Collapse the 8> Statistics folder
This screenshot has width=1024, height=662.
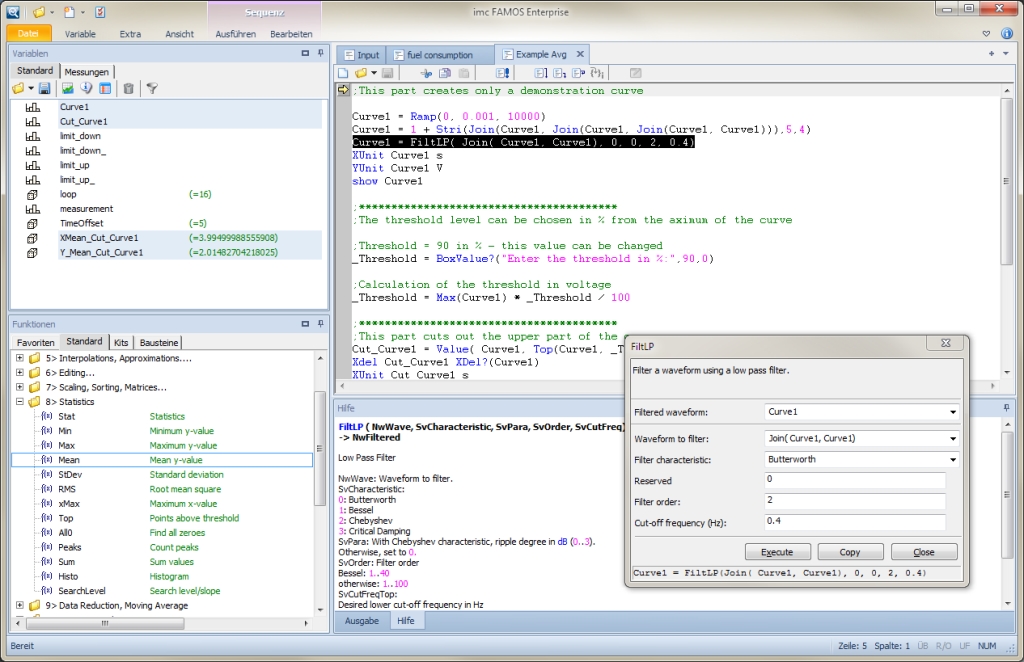pos(20,402)
